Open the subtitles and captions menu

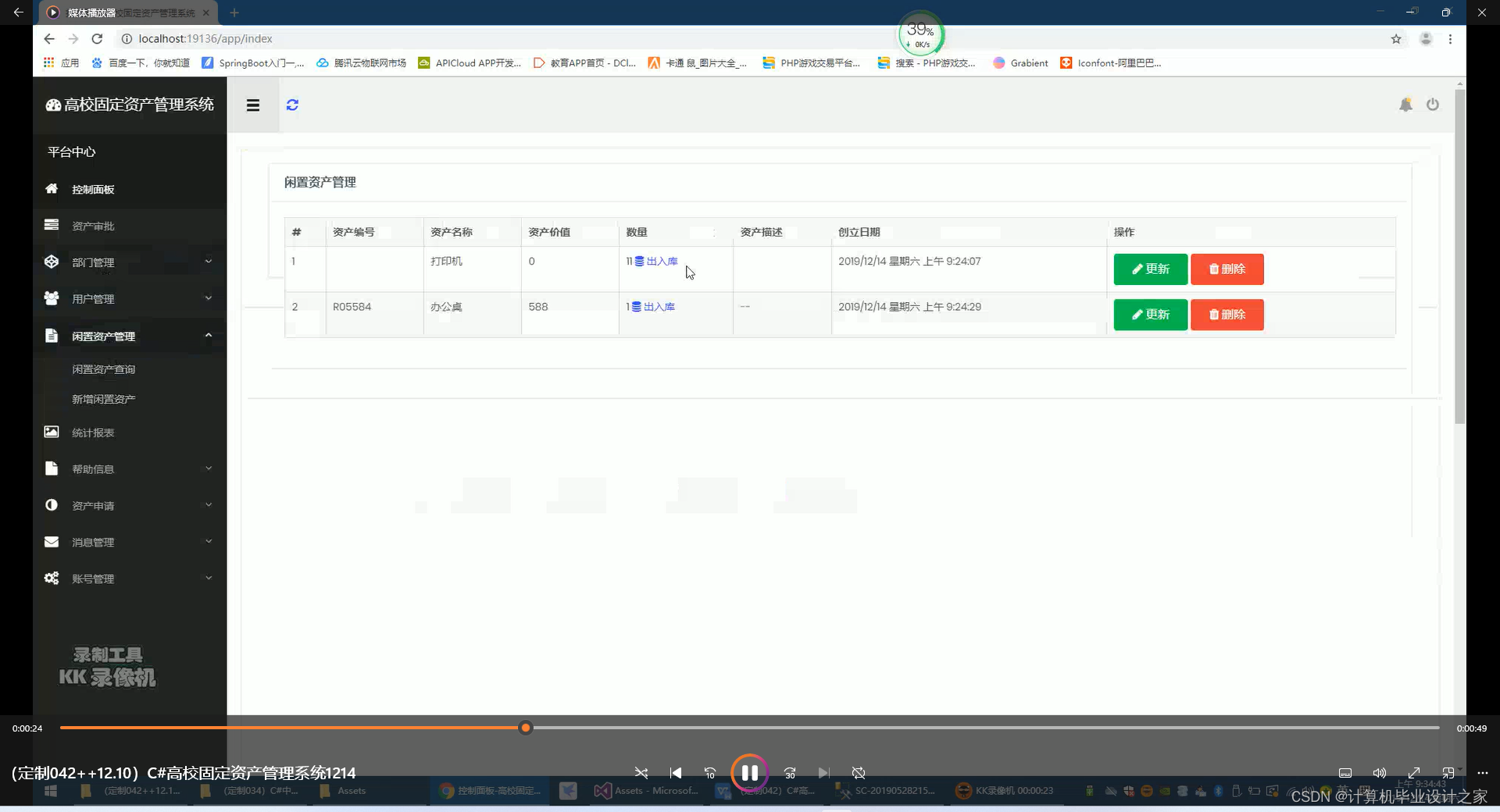(x=1345, y=773)
